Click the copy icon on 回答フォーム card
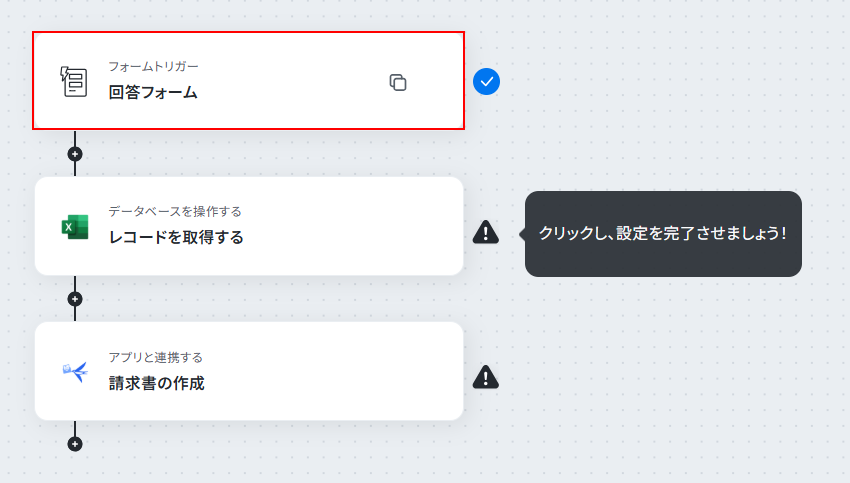850x483 pixels. 398,82
